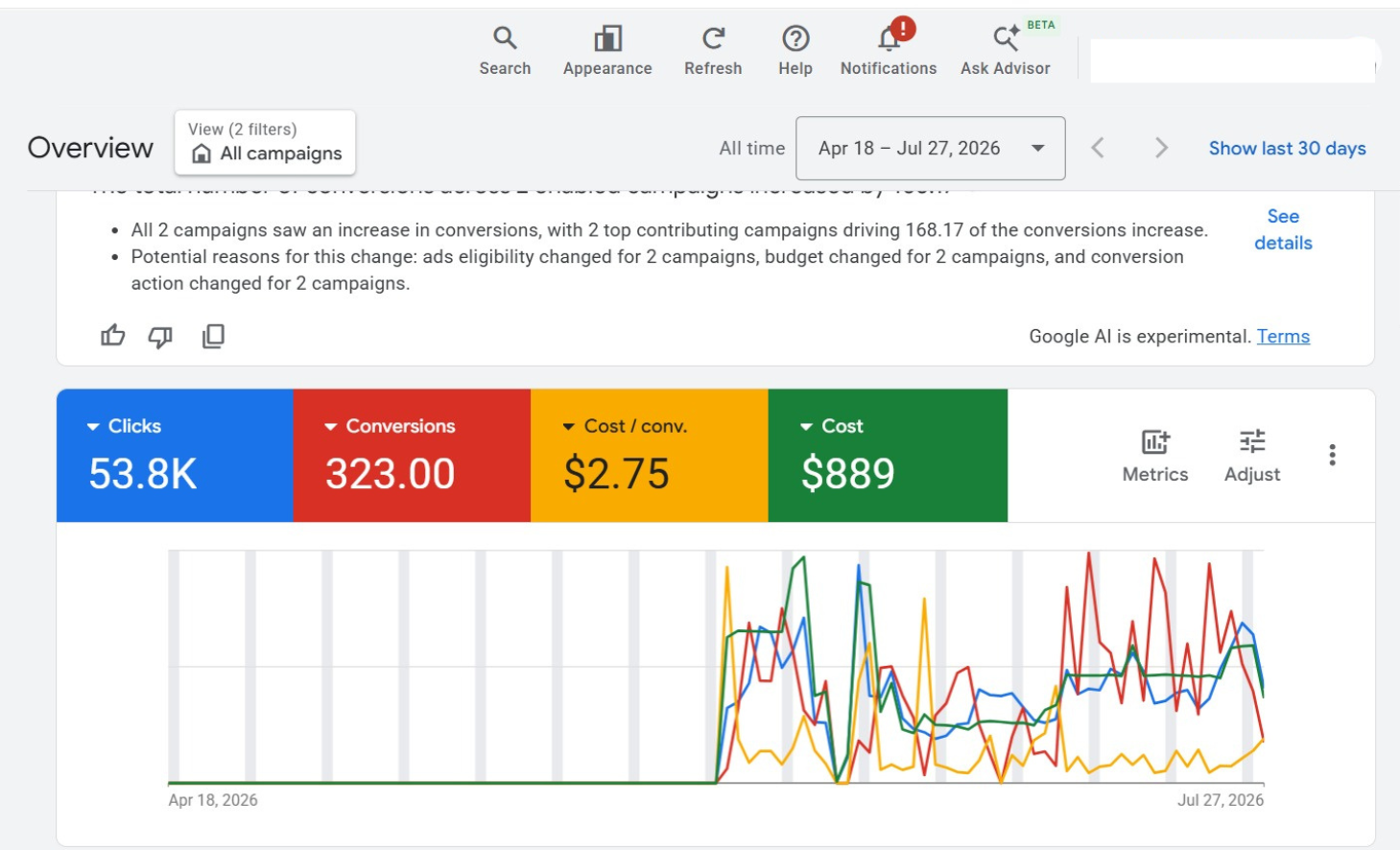Click the blank account field at top right
1400x850 pixels.
point(1233,60)
